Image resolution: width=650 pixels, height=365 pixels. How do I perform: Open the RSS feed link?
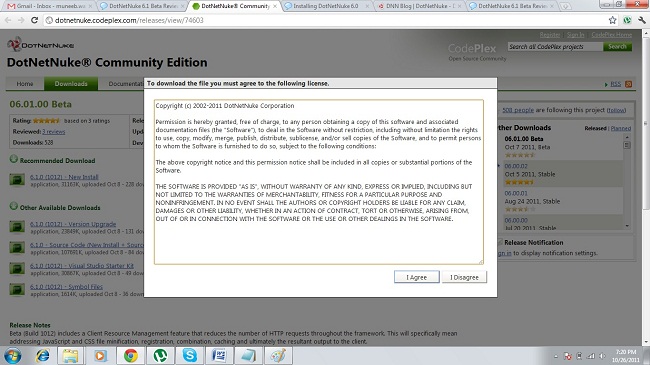tap(616, 84)
